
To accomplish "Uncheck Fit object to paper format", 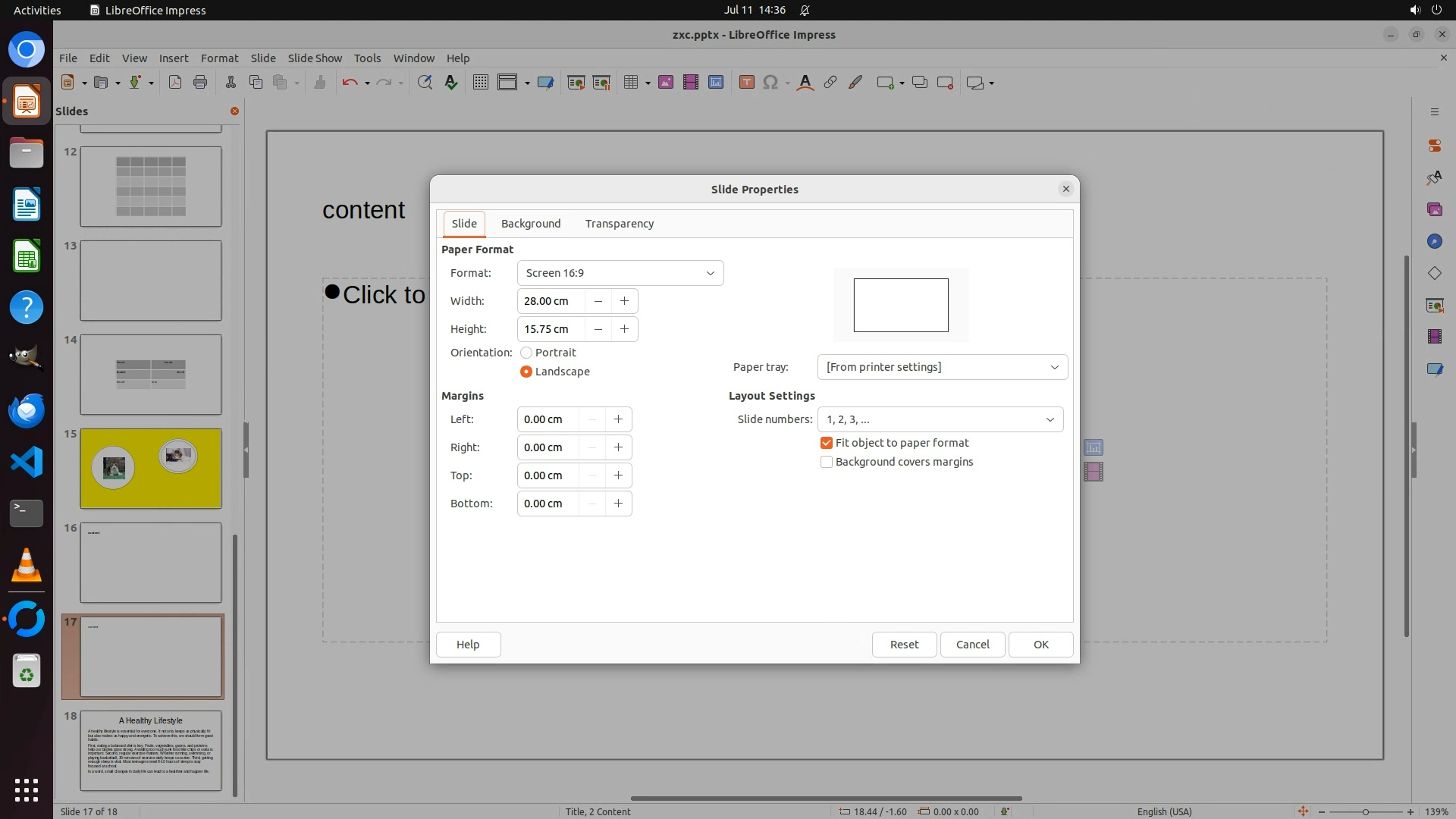I will click(x=827, y=443).
